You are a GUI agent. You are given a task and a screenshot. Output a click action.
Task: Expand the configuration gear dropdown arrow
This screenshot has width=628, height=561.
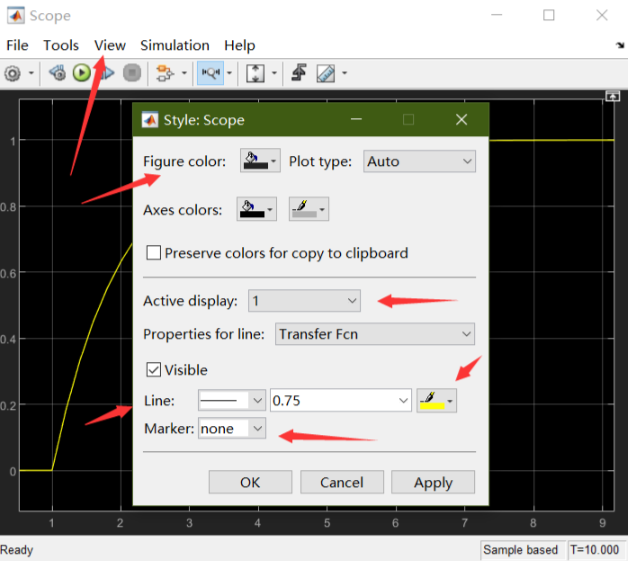point(31,73)
